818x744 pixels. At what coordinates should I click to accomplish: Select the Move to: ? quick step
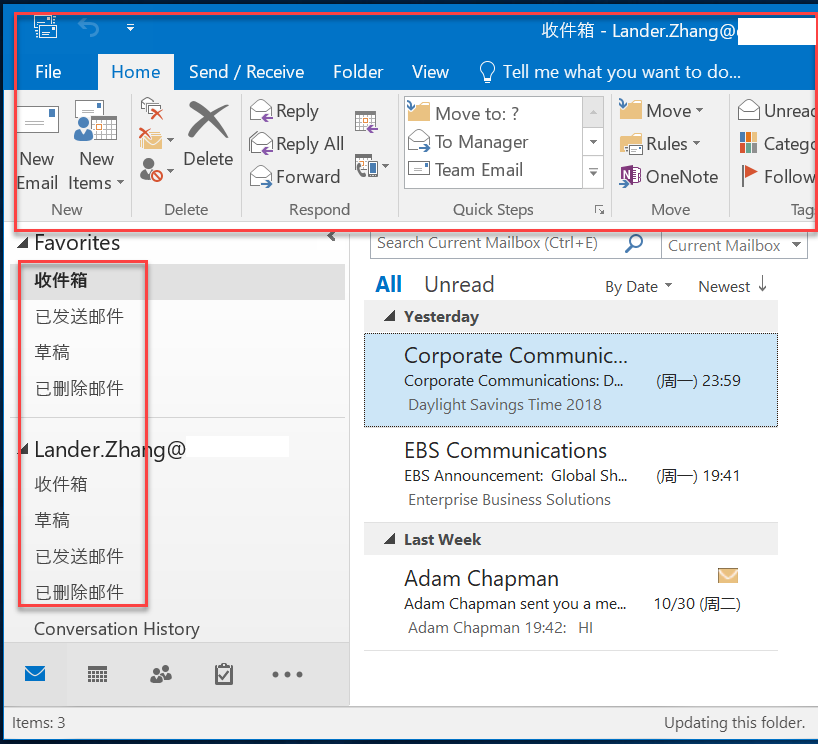(x=493, y=113)
